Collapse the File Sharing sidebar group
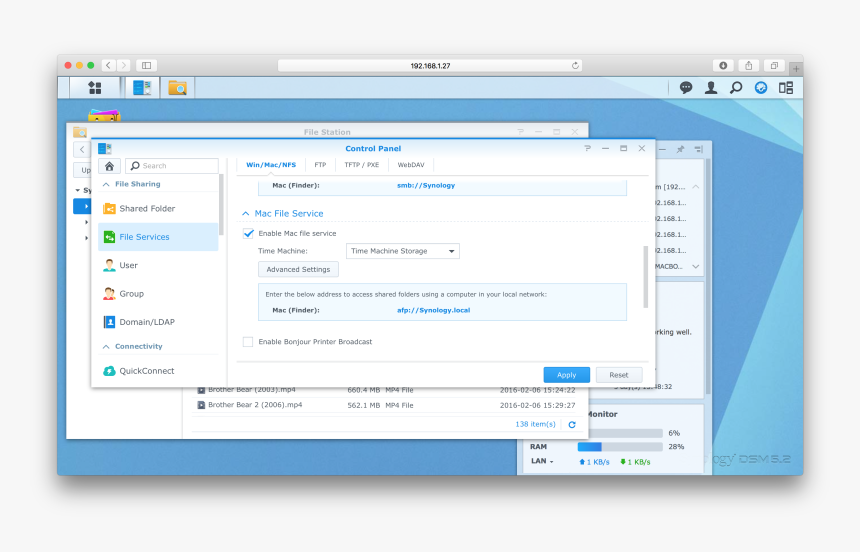 coord(106,184)
